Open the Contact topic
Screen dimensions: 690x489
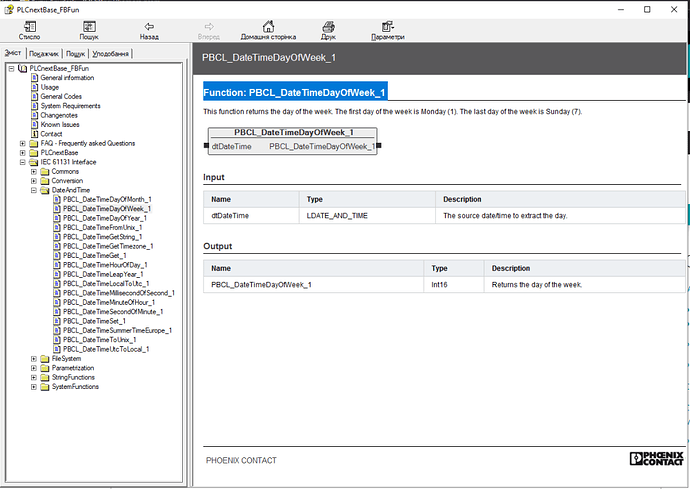pyautogui.click(x=51, y=134)
